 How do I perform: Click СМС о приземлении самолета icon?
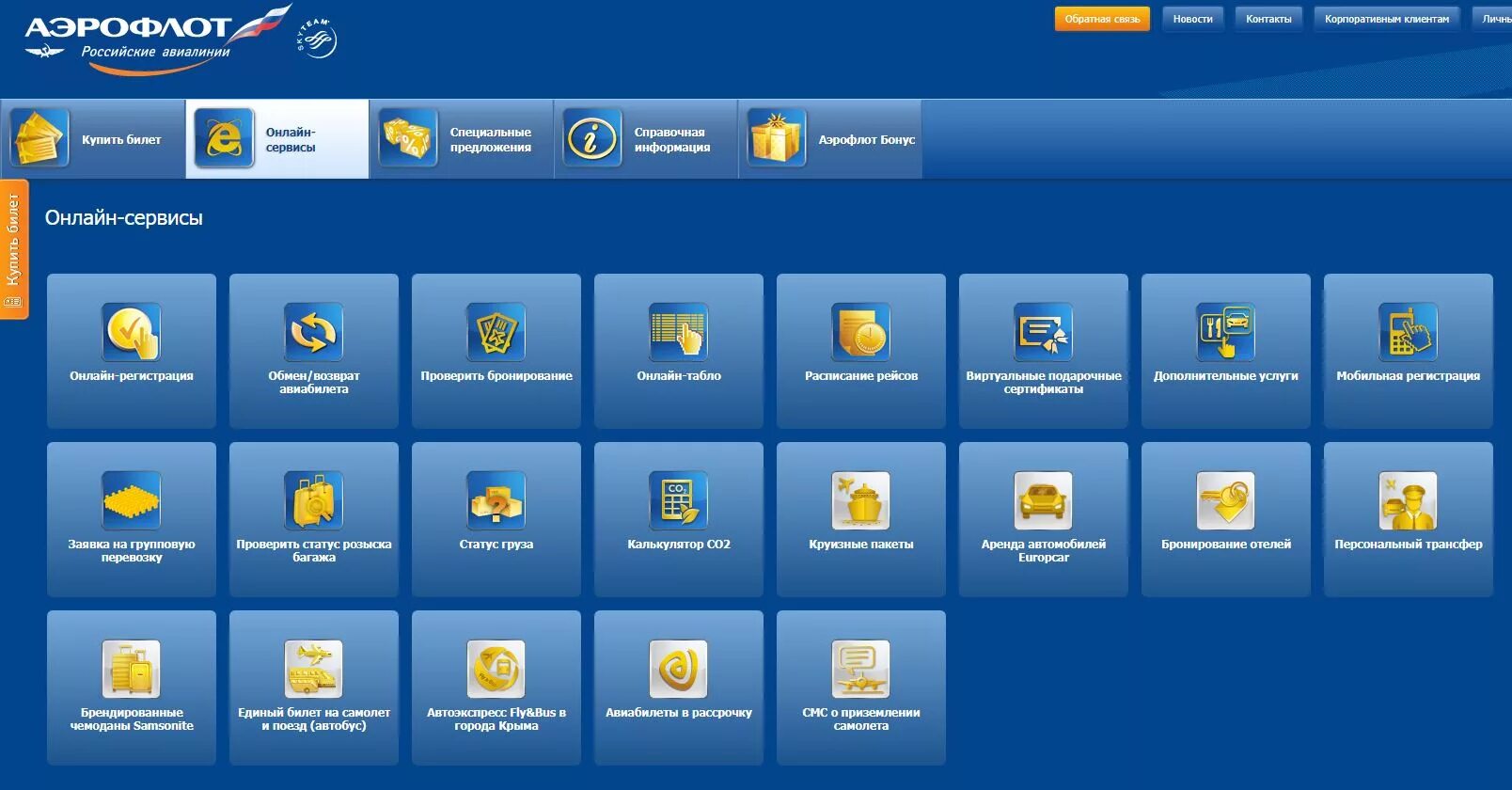tap(861, 669)
